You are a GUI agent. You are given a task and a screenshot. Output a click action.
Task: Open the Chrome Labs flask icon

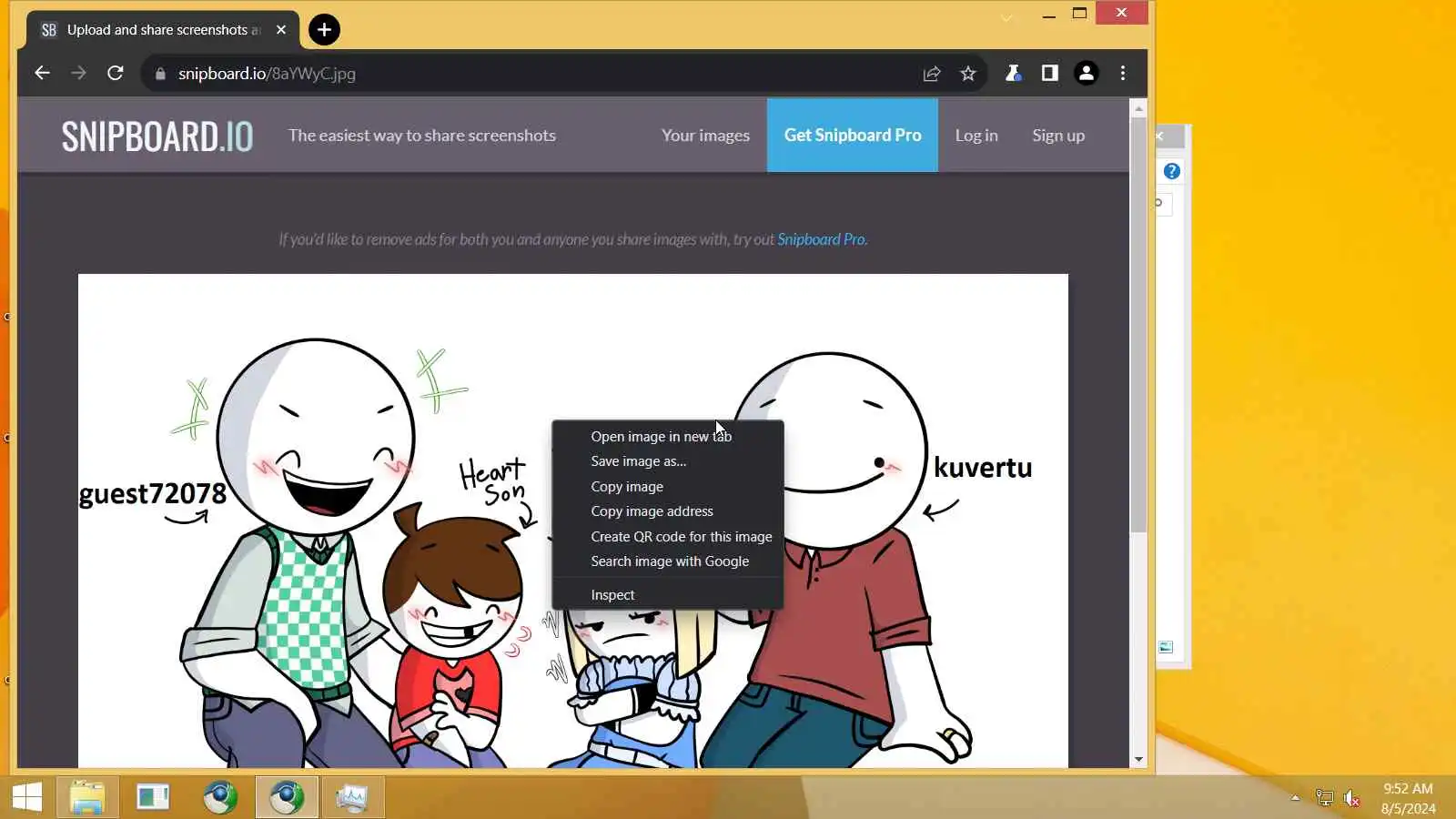1013,73
